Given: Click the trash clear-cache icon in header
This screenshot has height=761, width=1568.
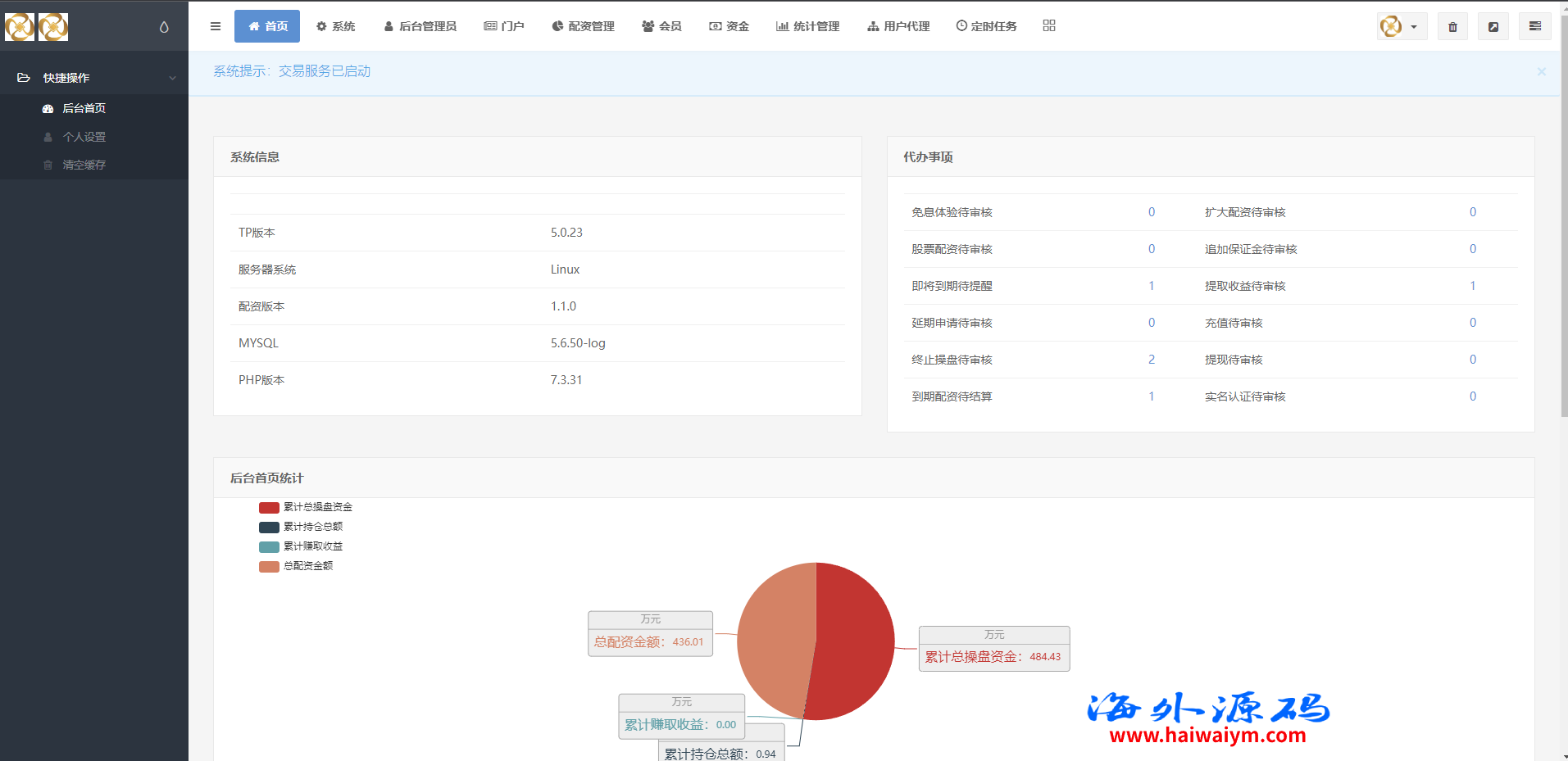Looking at the screenshot, I should click(x=1452, y=26).
